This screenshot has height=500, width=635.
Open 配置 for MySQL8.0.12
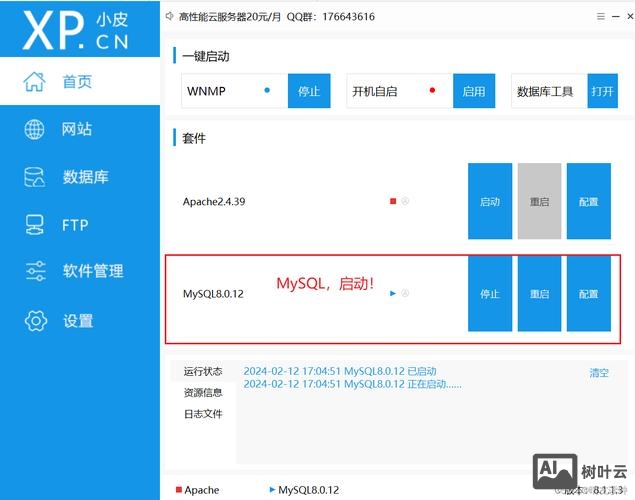pos(588,294)
